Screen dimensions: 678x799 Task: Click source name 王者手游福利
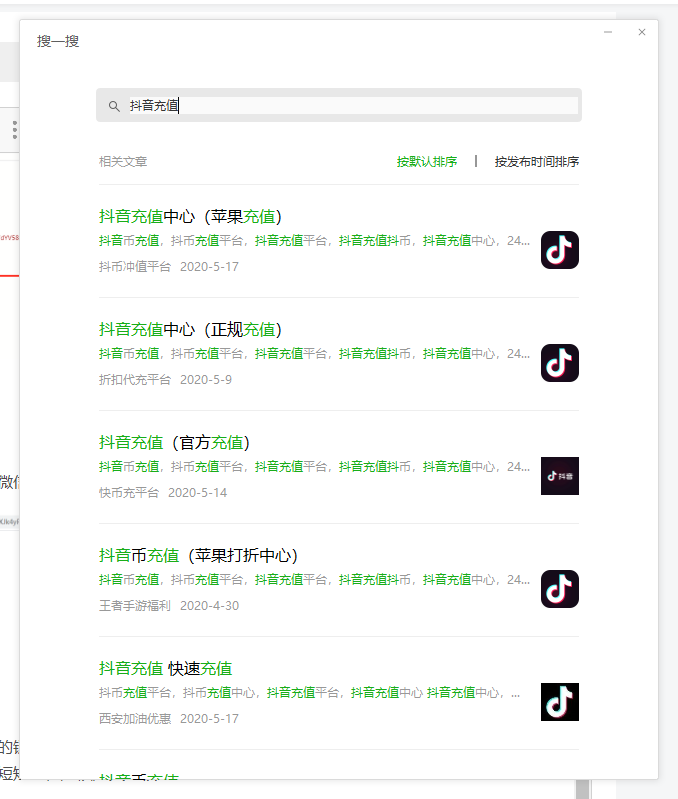[135, 606]
